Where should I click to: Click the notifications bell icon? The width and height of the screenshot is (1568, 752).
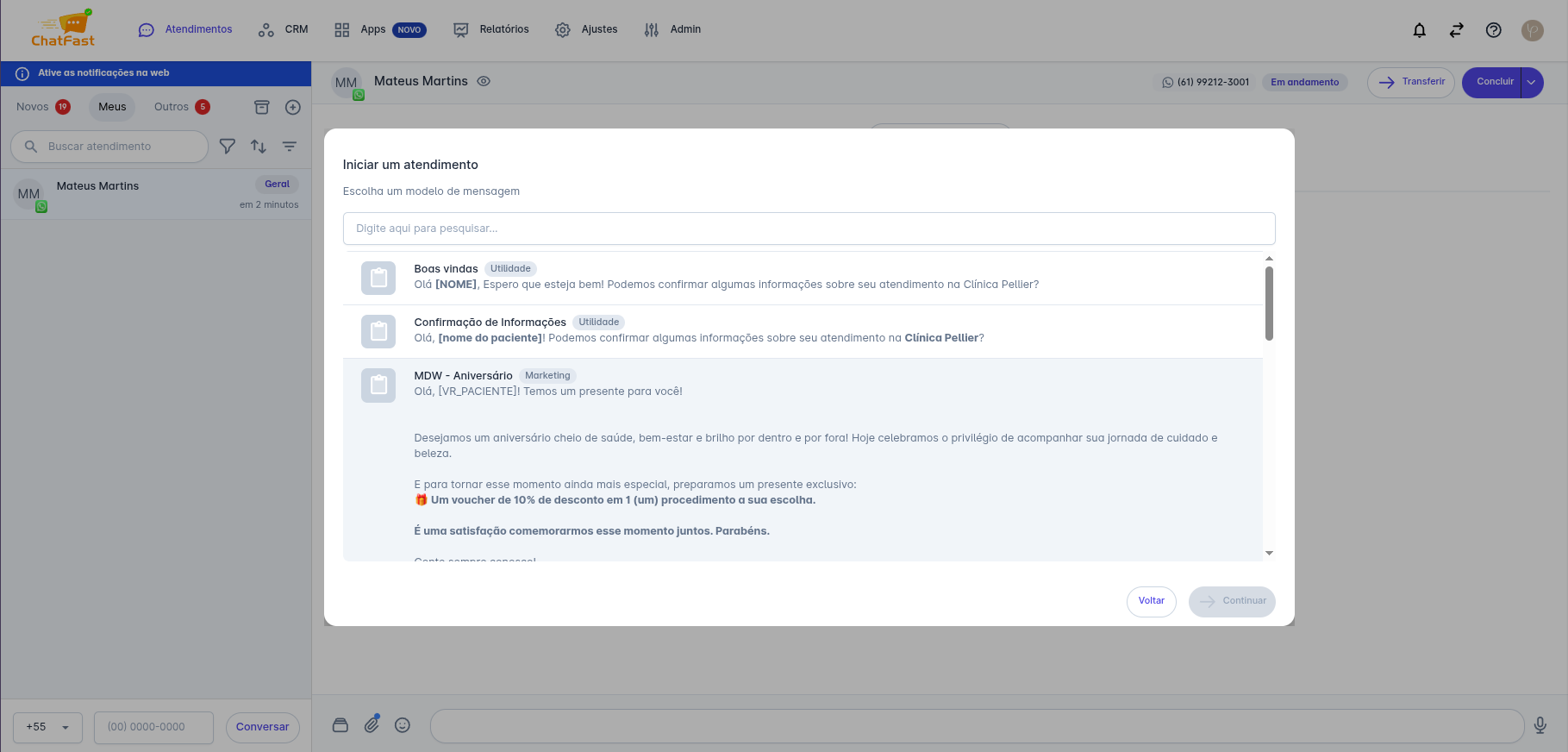pyautogui.click(x=1419, y=30)
